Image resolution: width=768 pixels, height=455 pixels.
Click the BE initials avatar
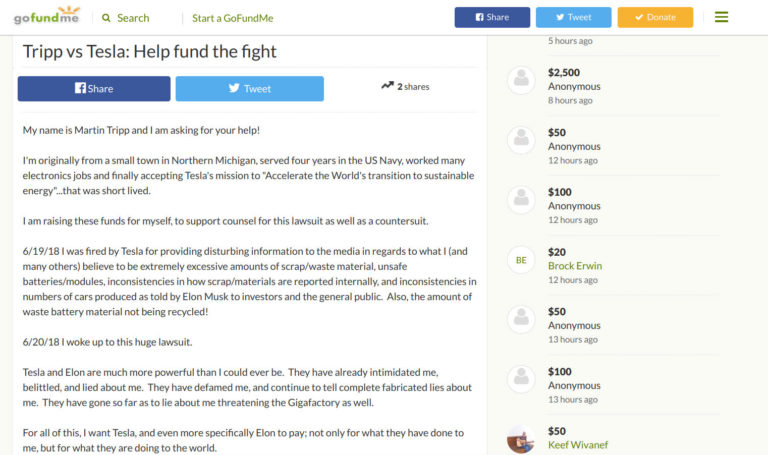pos(521,260)
